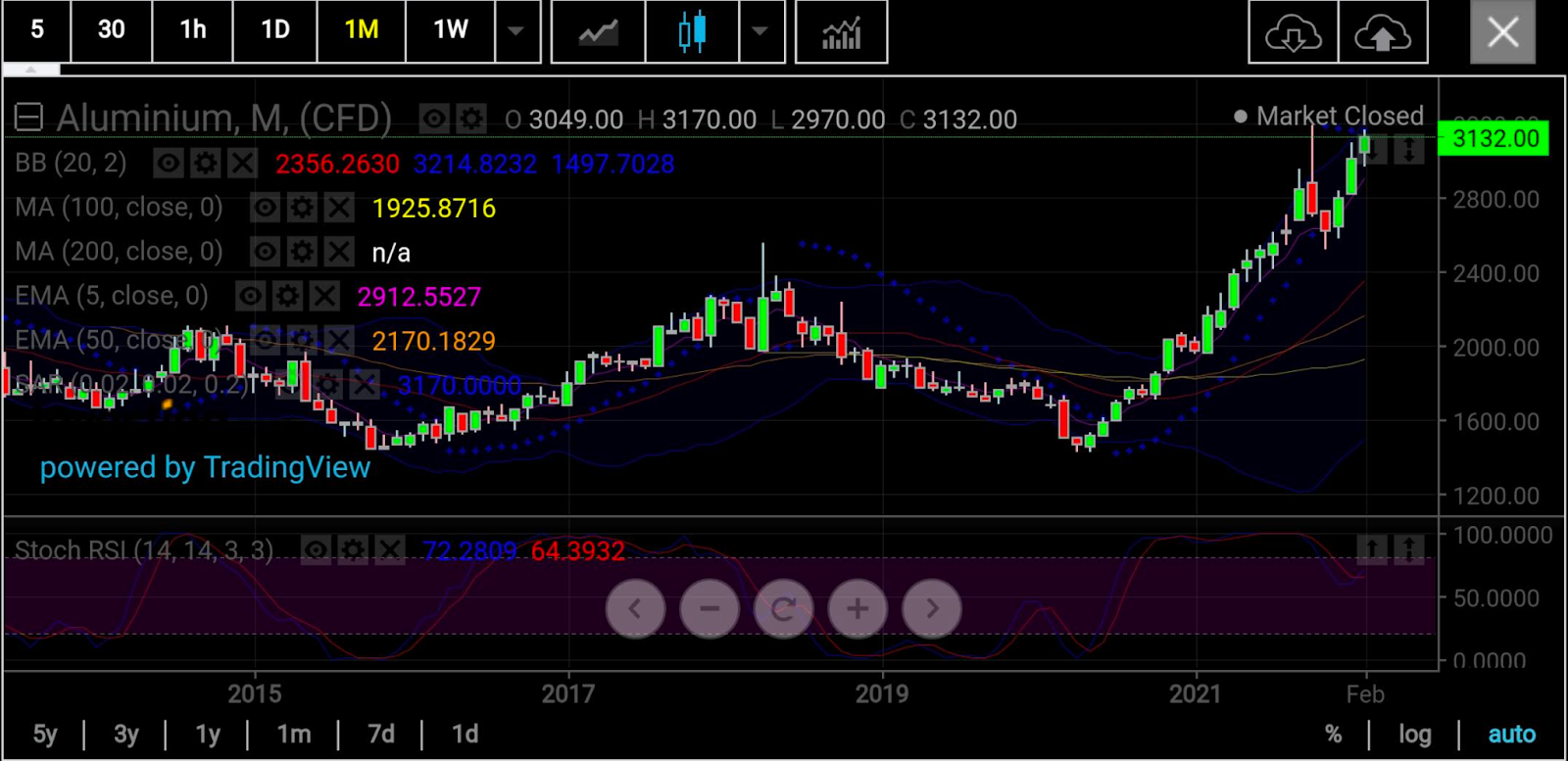This screenshot has width=1568, height=761.
Task: Switch to the 1W interval
Action: point(451,30)
